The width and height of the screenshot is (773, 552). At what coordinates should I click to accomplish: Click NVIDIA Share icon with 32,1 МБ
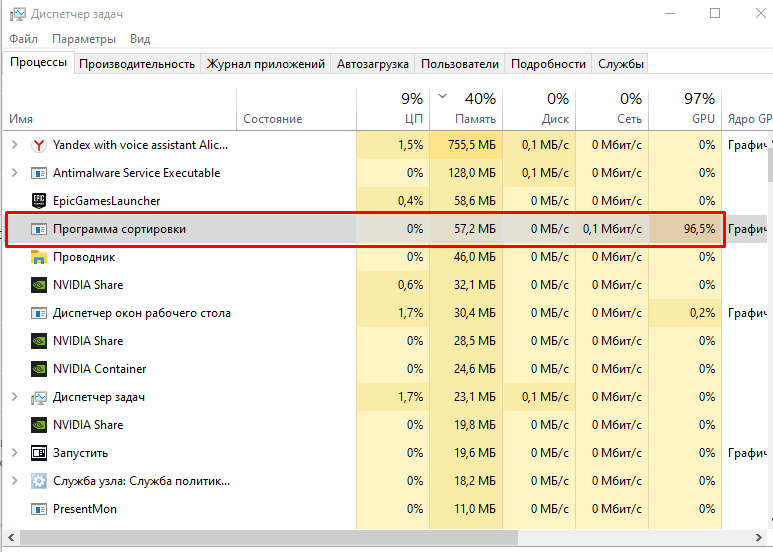(38, 285)
